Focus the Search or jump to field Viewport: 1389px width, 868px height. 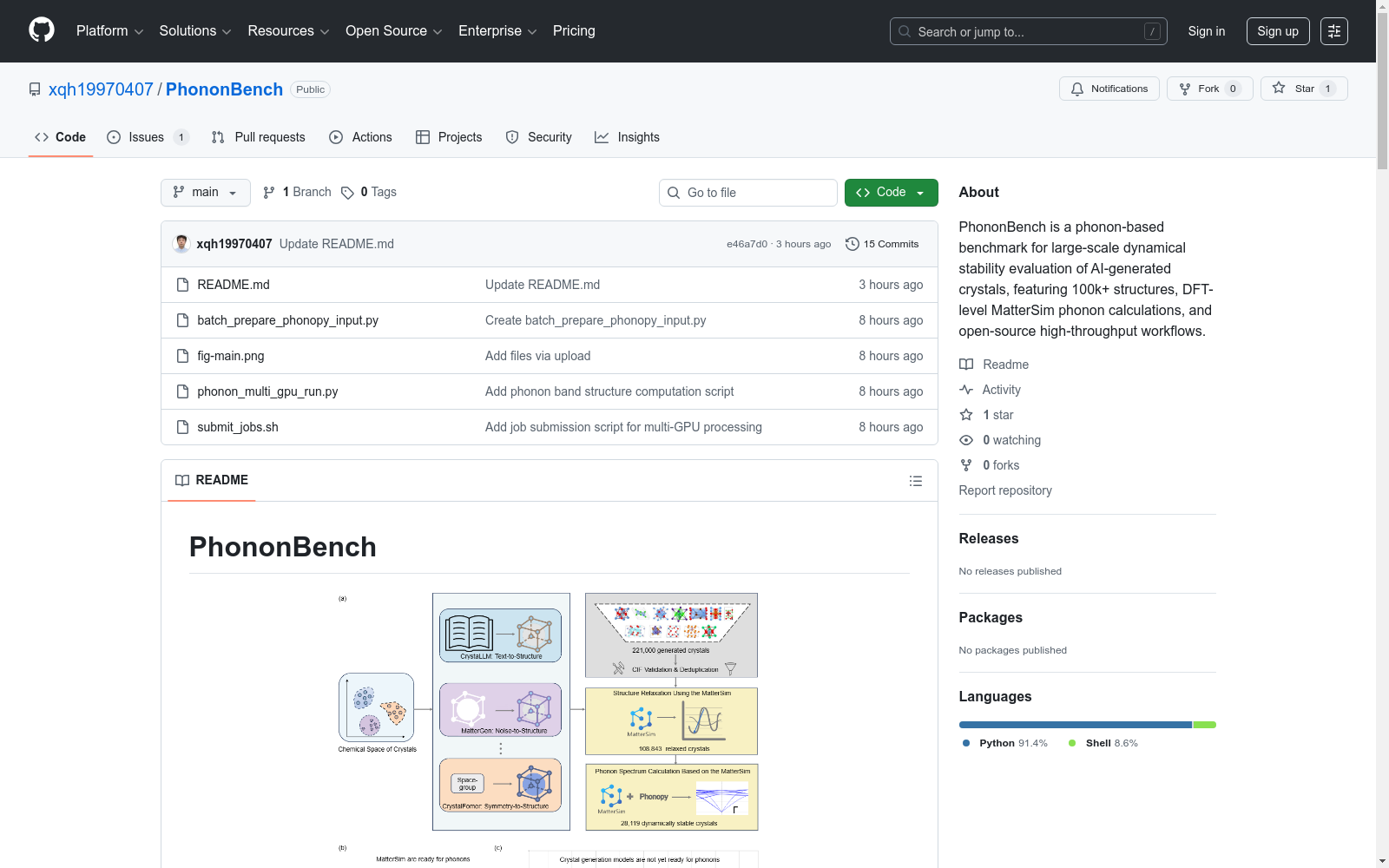[1029, 31]
